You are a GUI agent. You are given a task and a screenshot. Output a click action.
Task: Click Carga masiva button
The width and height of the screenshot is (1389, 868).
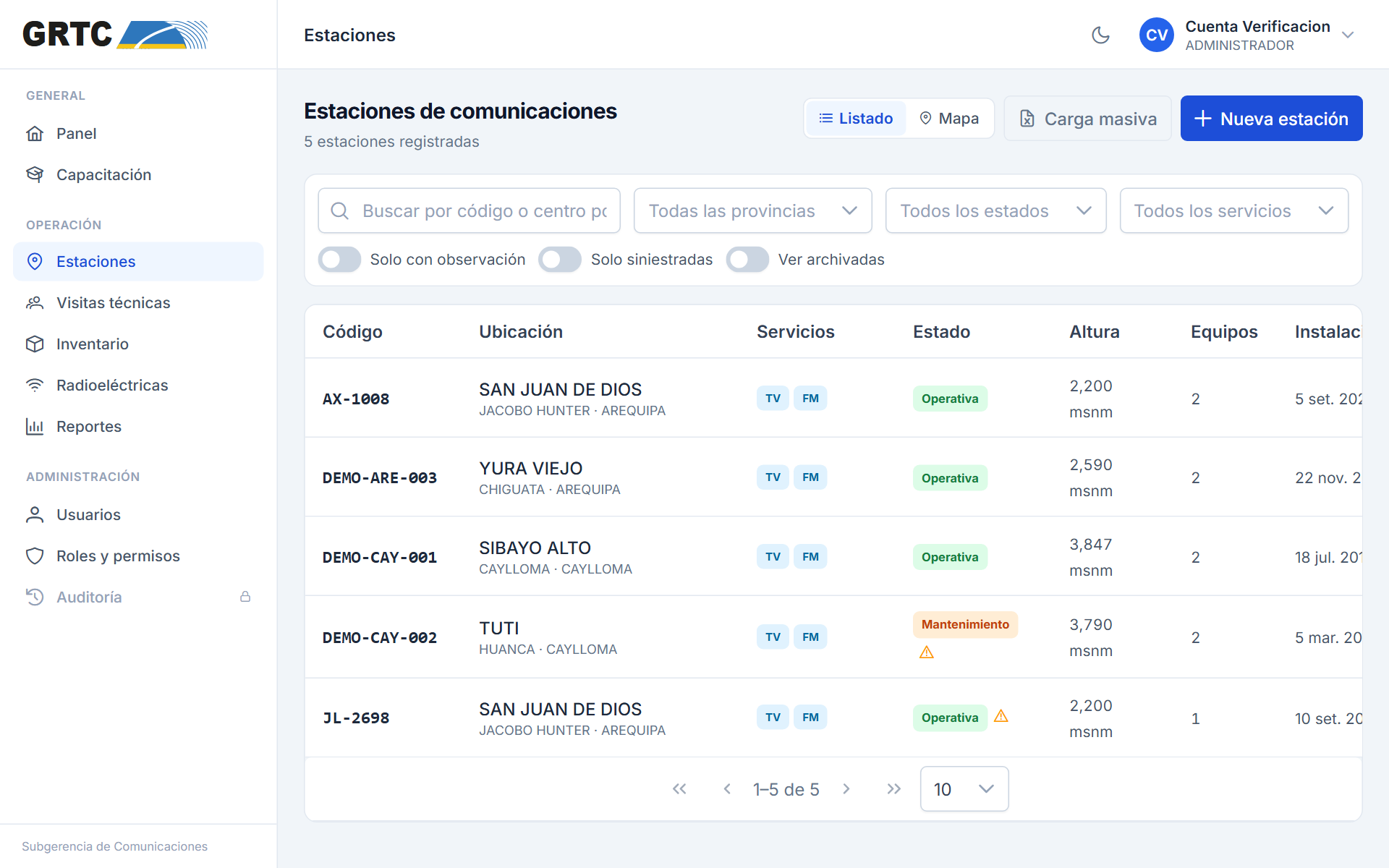pyautogui.click(x=1087, y=119)
